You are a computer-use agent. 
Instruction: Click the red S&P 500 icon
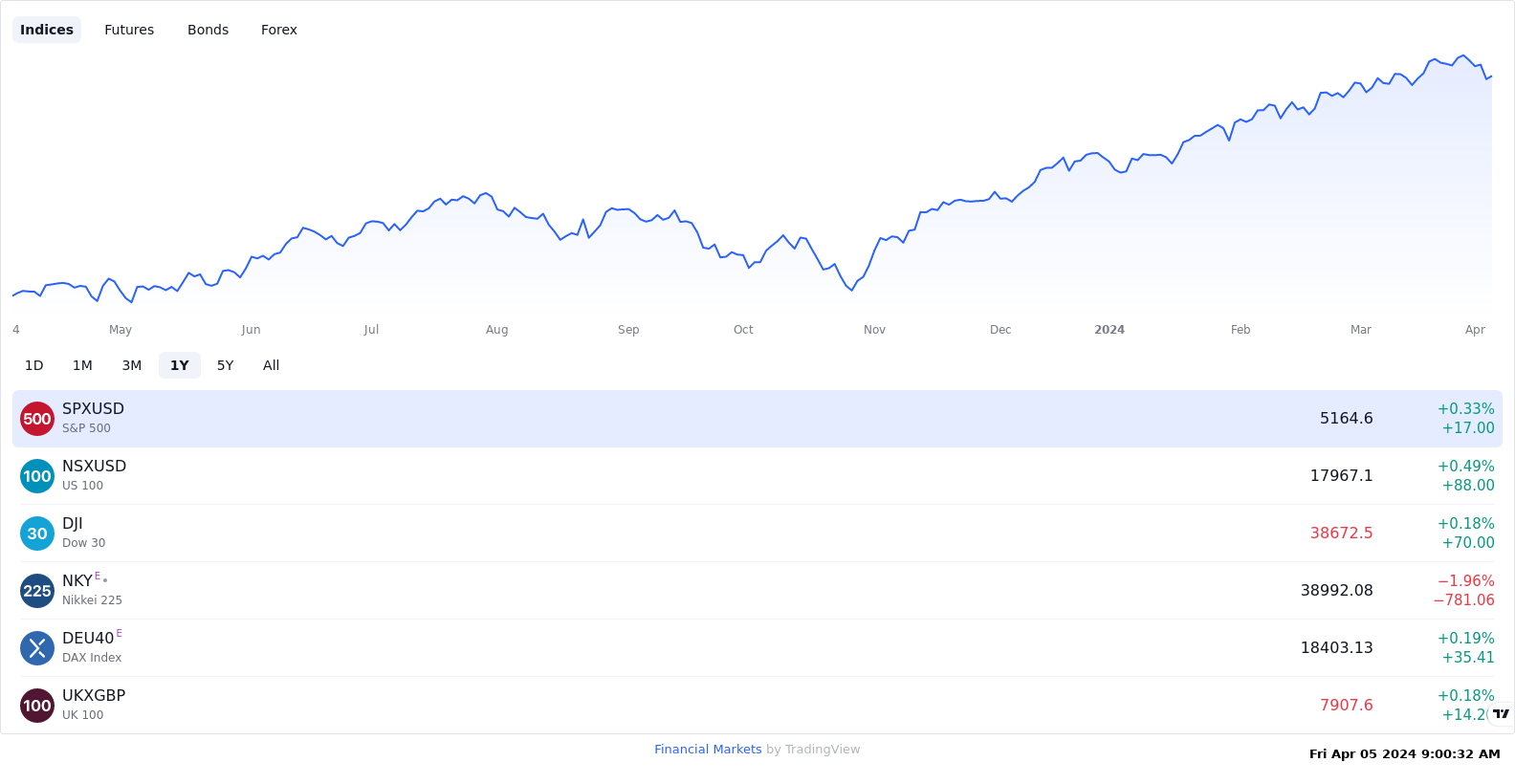tap(37, 419)
